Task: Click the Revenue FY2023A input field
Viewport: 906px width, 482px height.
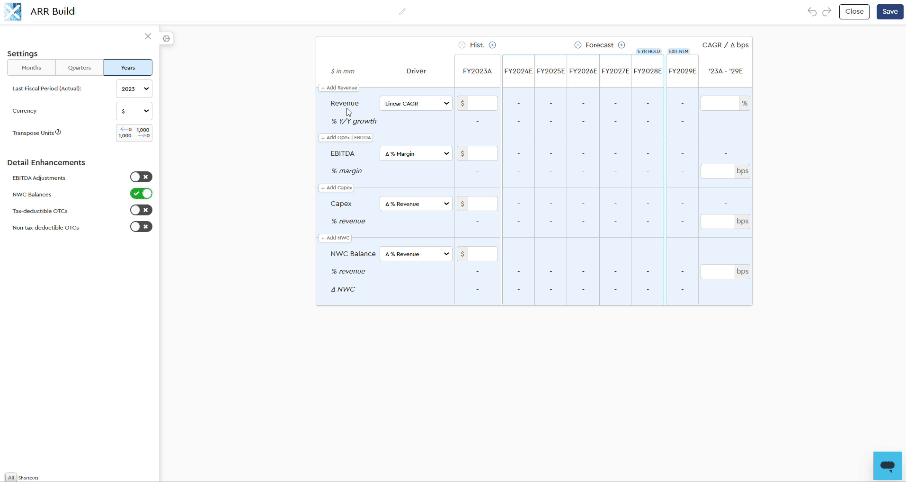Action: click(481, 103)
